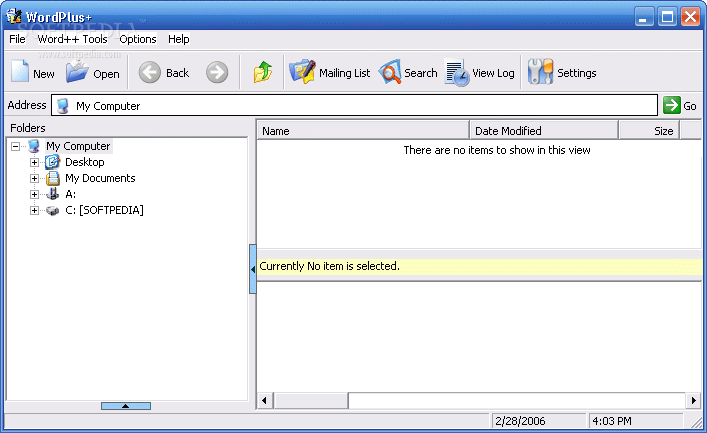Sort by the Name column header
707x433 pixels.
tap(363, 130)
